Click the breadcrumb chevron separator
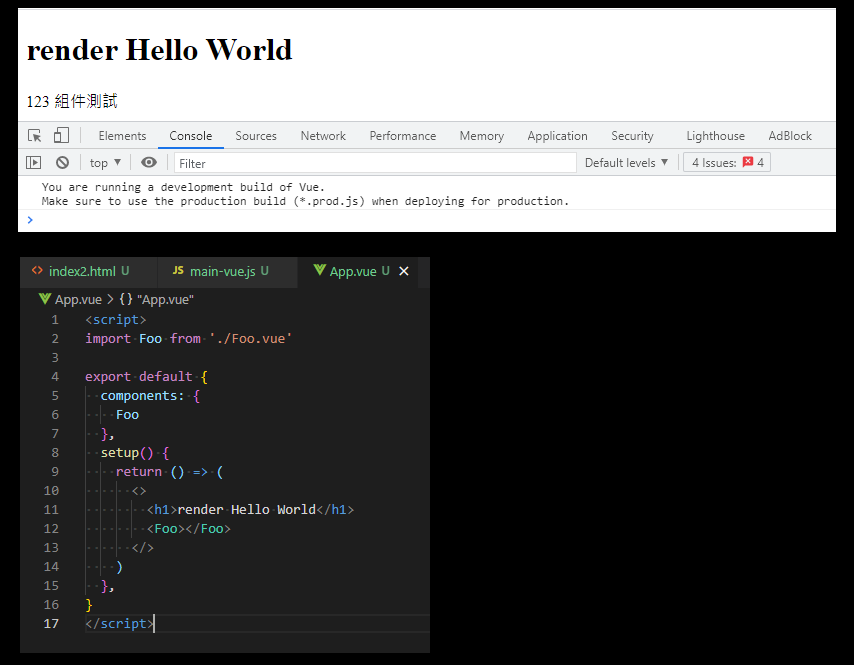The width and height of the screenshot is (854, 665). (x=110, y=300)
